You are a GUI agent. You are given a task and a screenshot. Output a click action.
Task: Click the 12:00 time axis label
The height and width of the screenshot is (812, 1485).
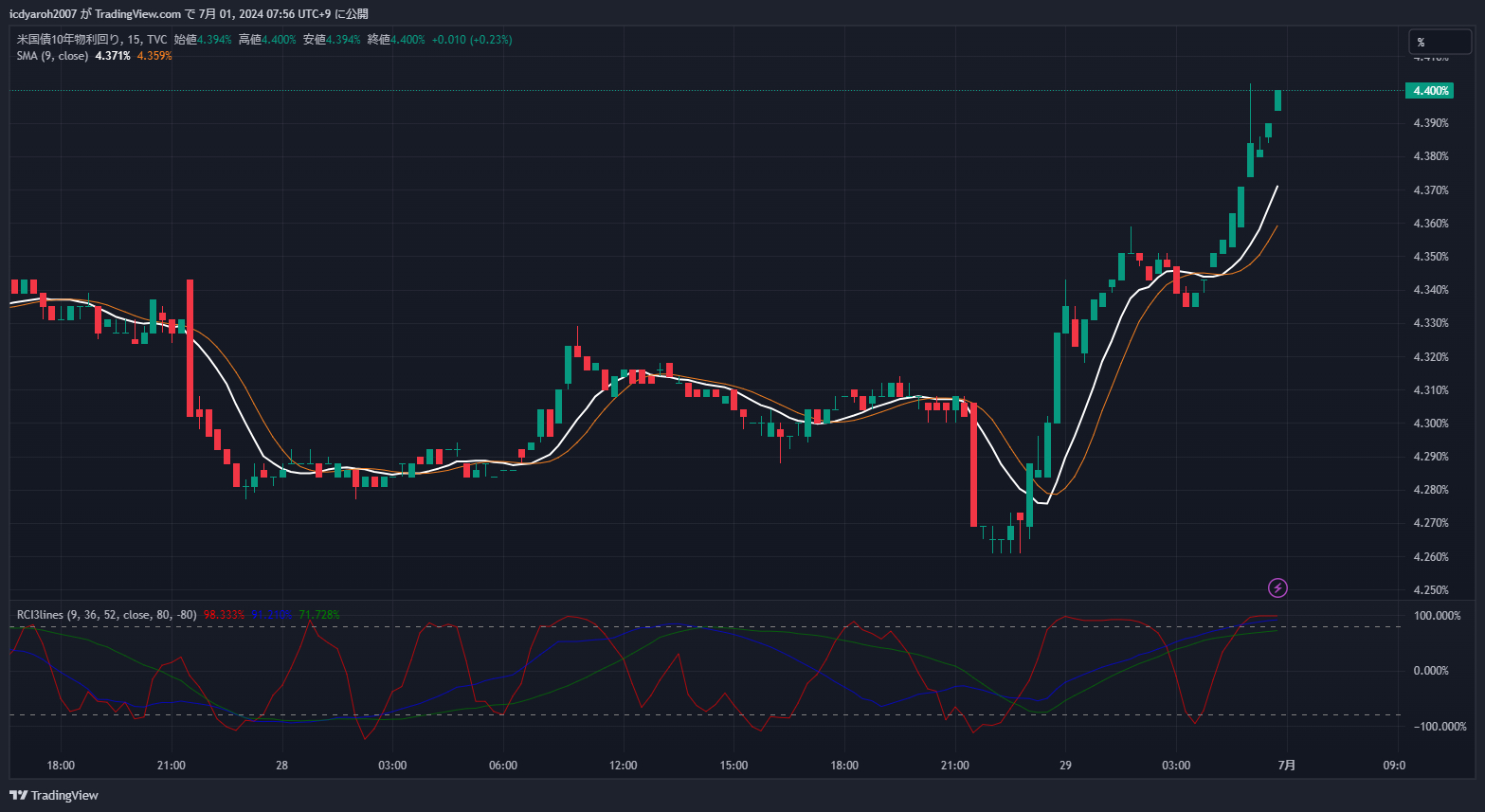pos(623,766)
